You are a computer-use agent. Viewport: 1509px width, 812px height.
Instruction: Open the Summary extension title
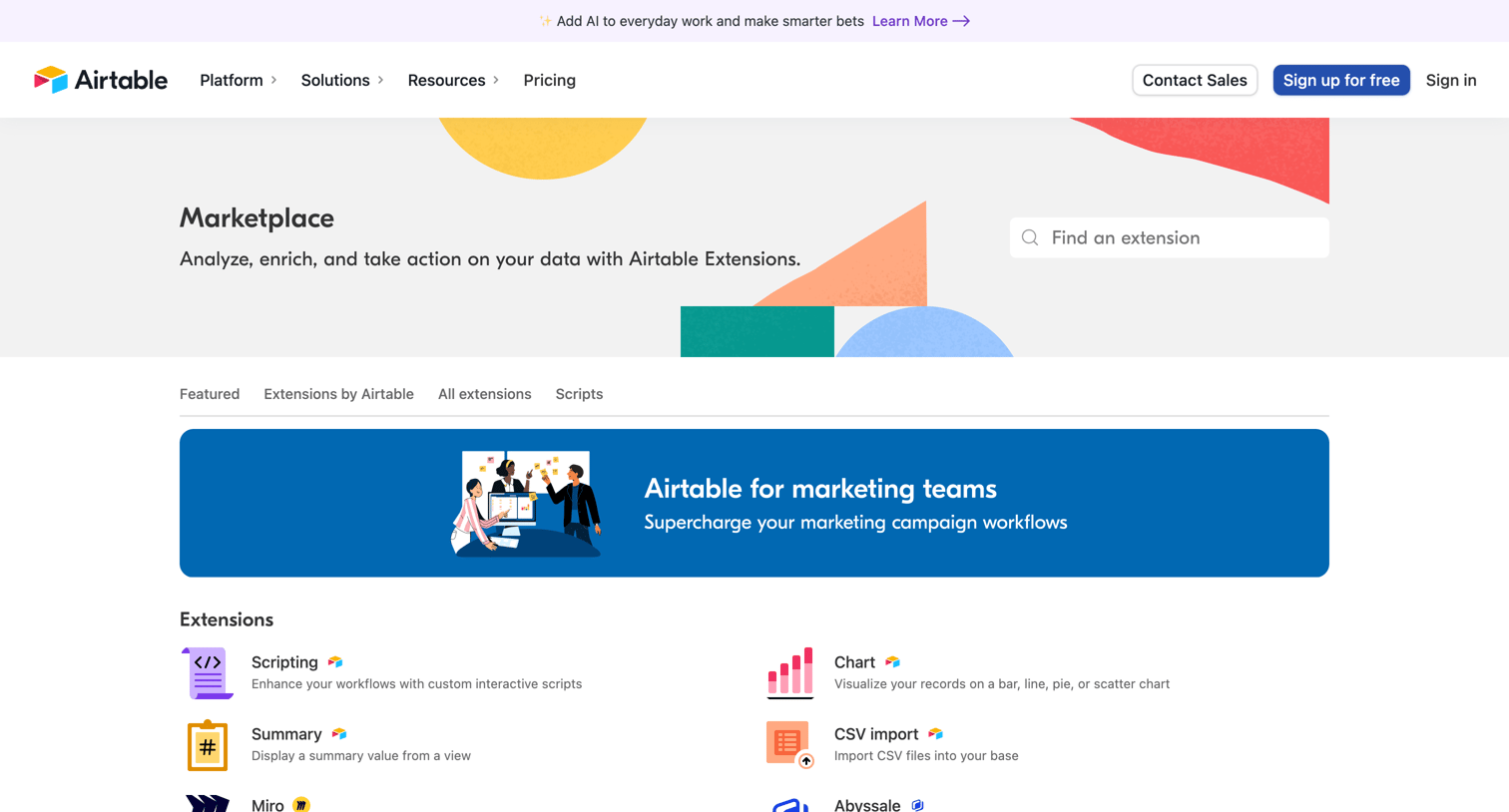286,734
